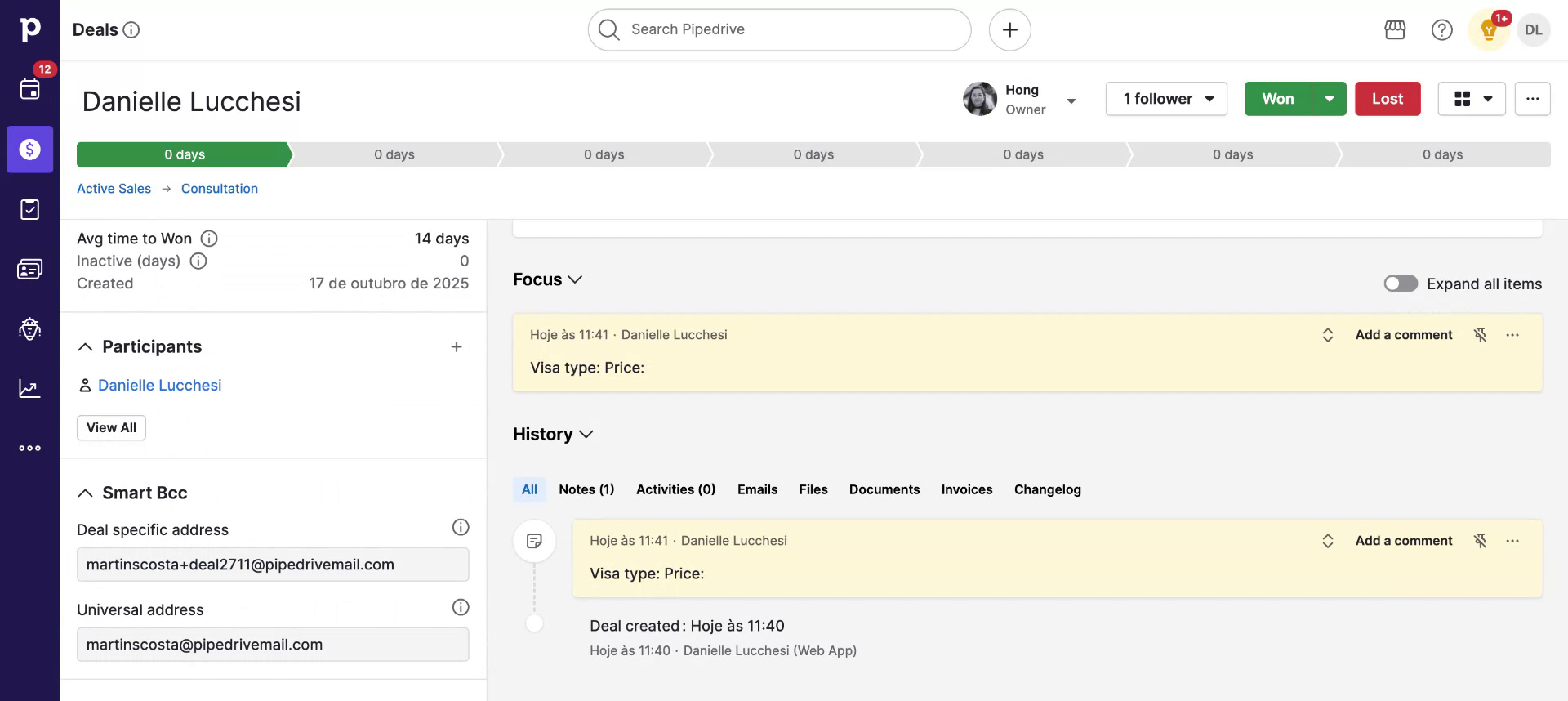Open the Marketplace store icon

point(1395,30)
